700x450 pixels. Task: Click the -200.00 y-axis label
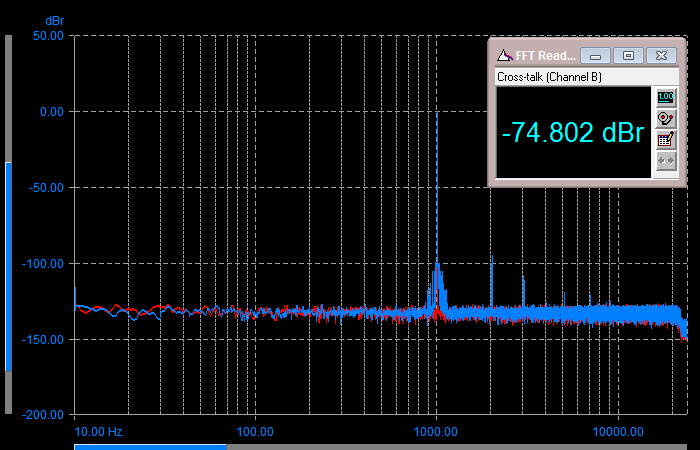click(x=43, y=415)
